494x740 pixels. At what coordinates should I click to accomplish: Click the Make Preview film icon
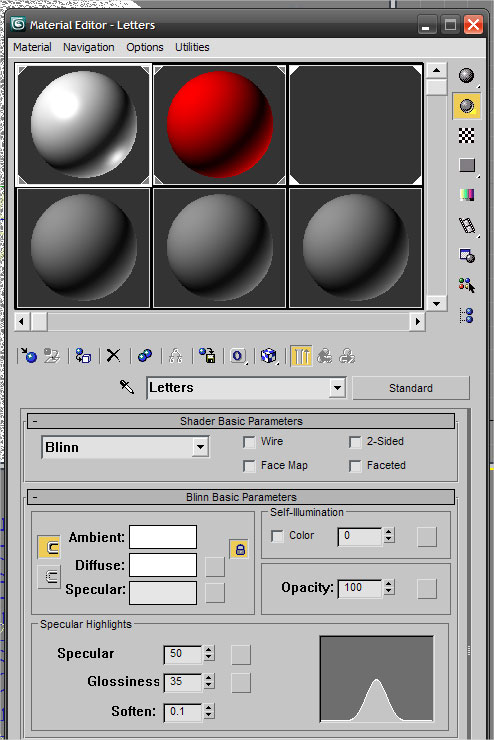(466, 226)
